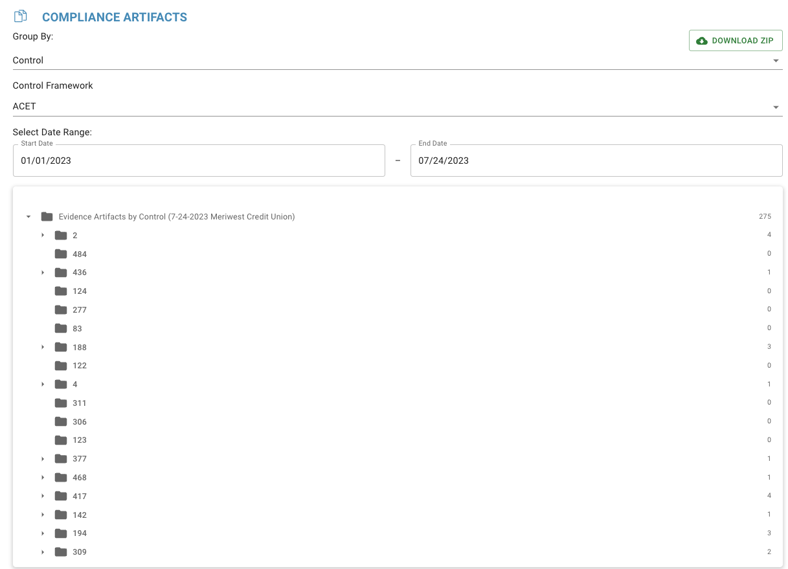Image resolution: width=788 pixels, height=569 pixels.
Task: Click the folder icon for 277
Action: coord(61,310)
